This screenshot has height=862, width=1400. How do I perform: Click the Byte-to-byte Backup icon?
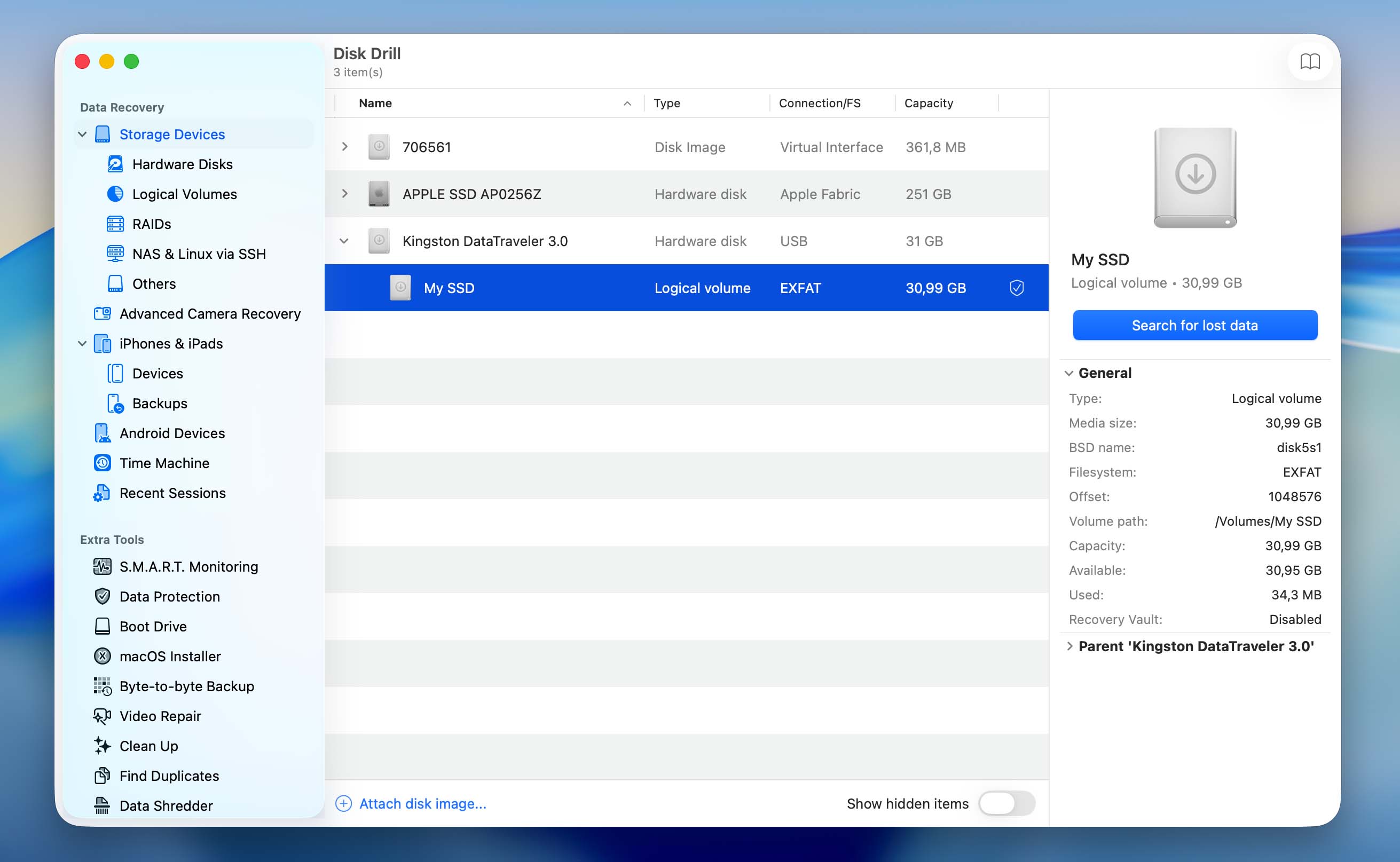click(103, 686)
